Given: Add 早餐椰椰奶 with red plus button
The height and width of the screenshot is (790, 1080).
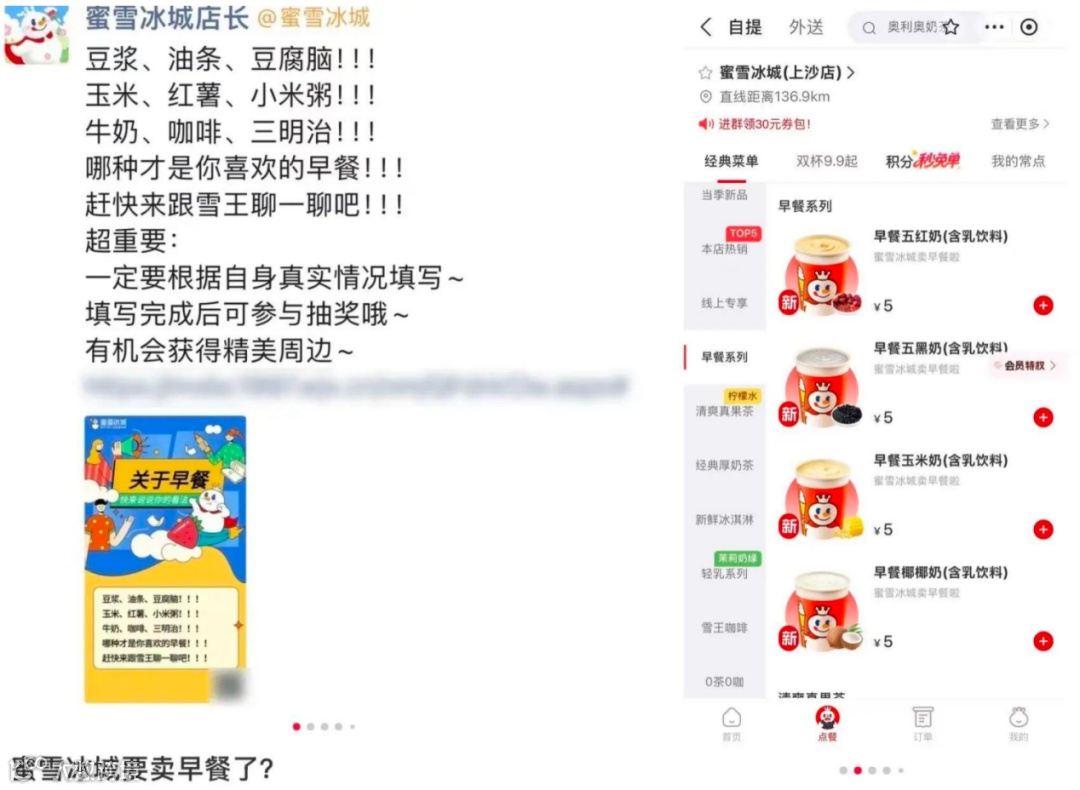Looking at the screenshot, I should 1043,641.
